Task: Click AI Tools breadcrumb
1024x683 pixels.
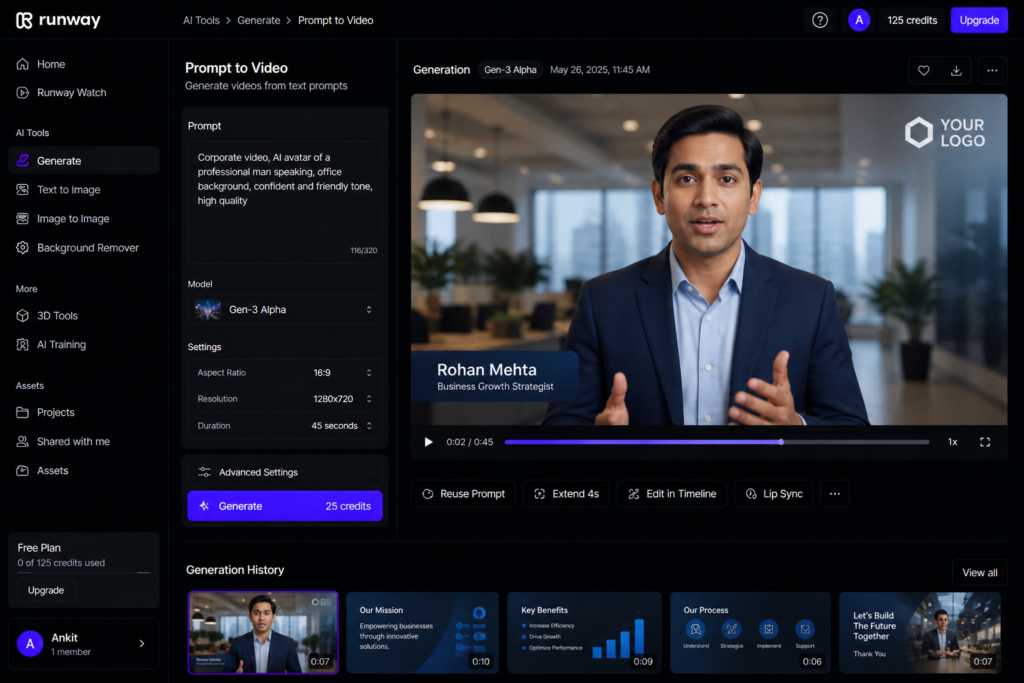Action: 201,20
